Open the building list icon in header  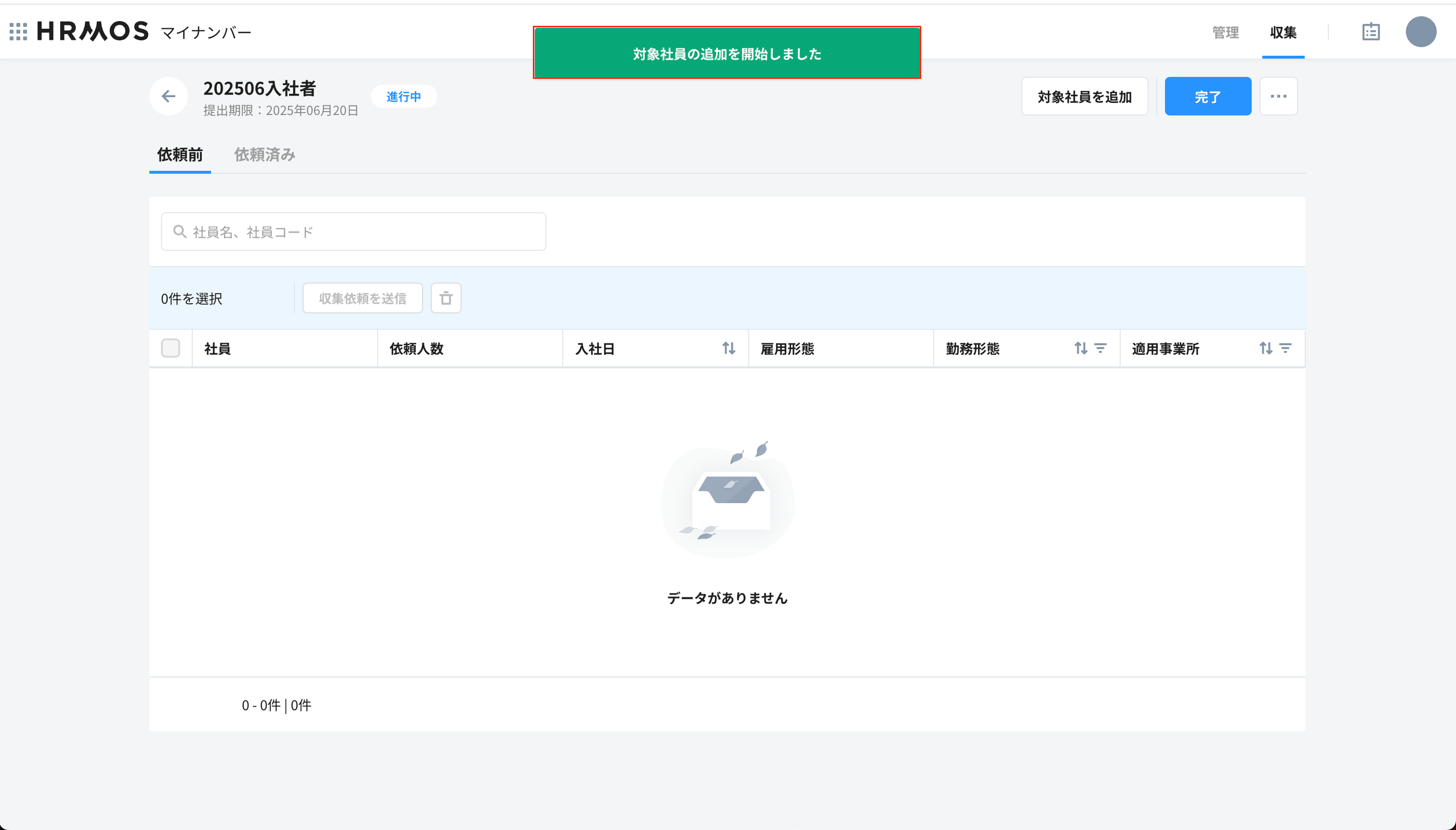click(x=1371, y=32)
